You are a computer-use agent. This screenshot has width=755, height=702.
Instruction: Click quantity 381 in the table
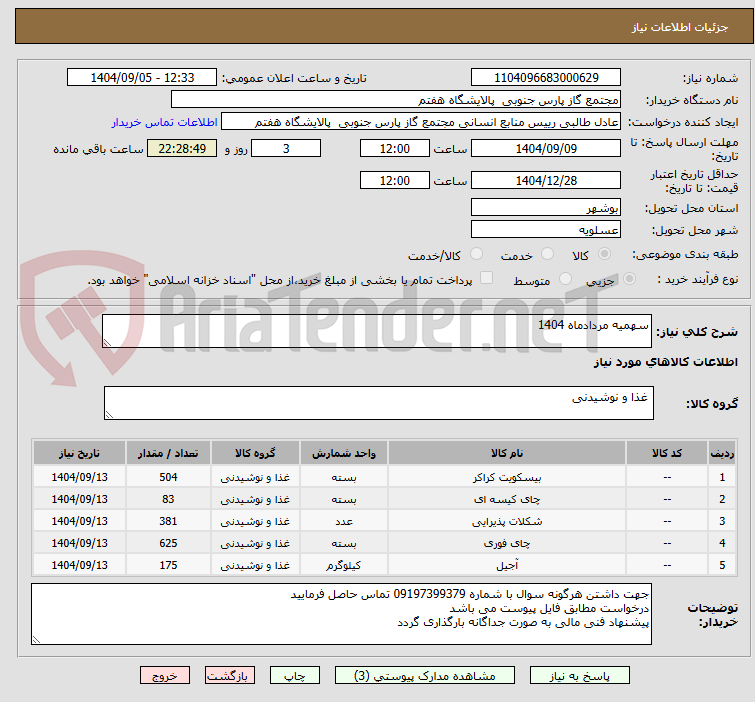click(x=168, y=521)
